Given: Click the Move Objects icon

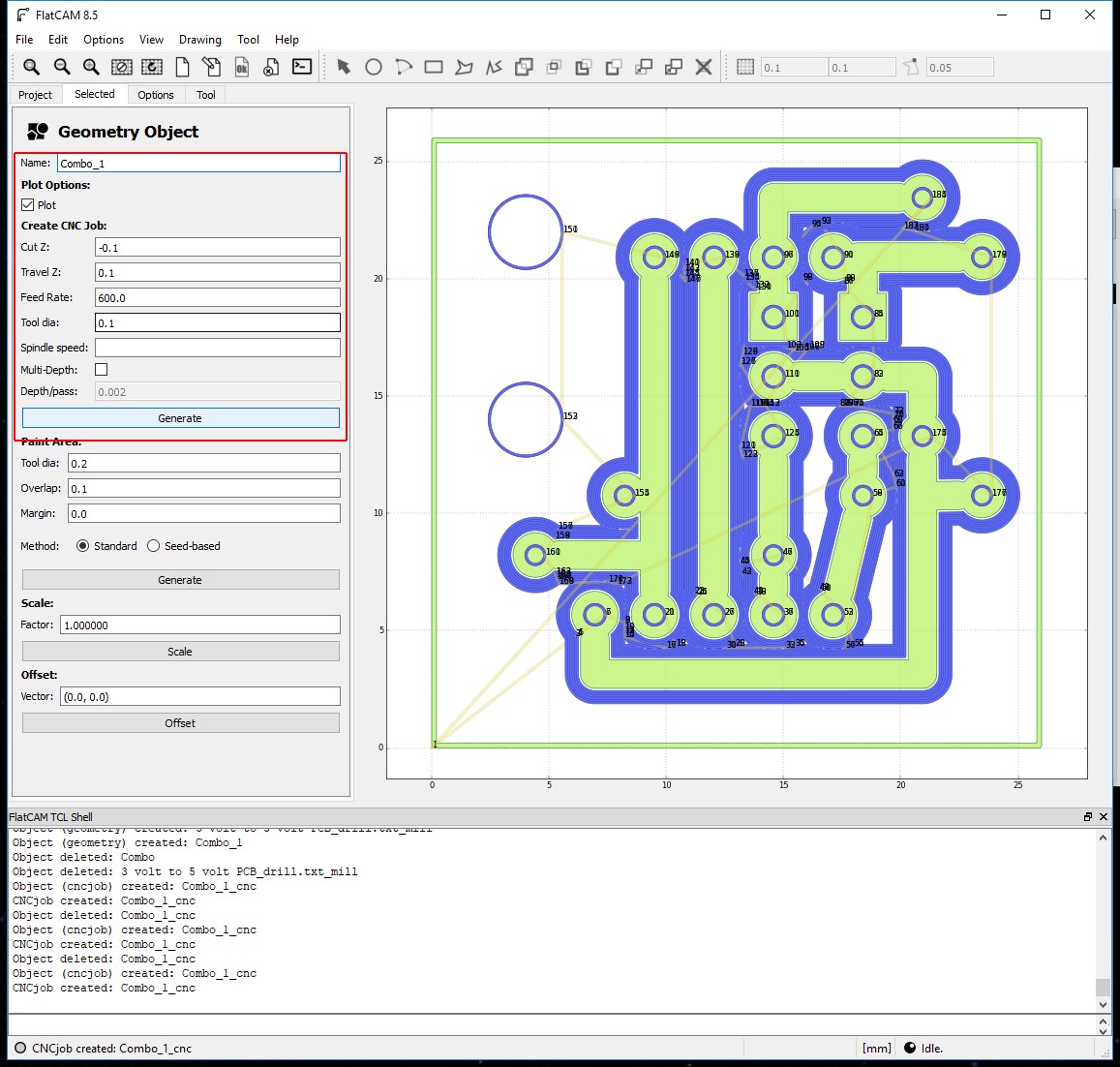Looking at the screenshot, I should tap(644, 67).
